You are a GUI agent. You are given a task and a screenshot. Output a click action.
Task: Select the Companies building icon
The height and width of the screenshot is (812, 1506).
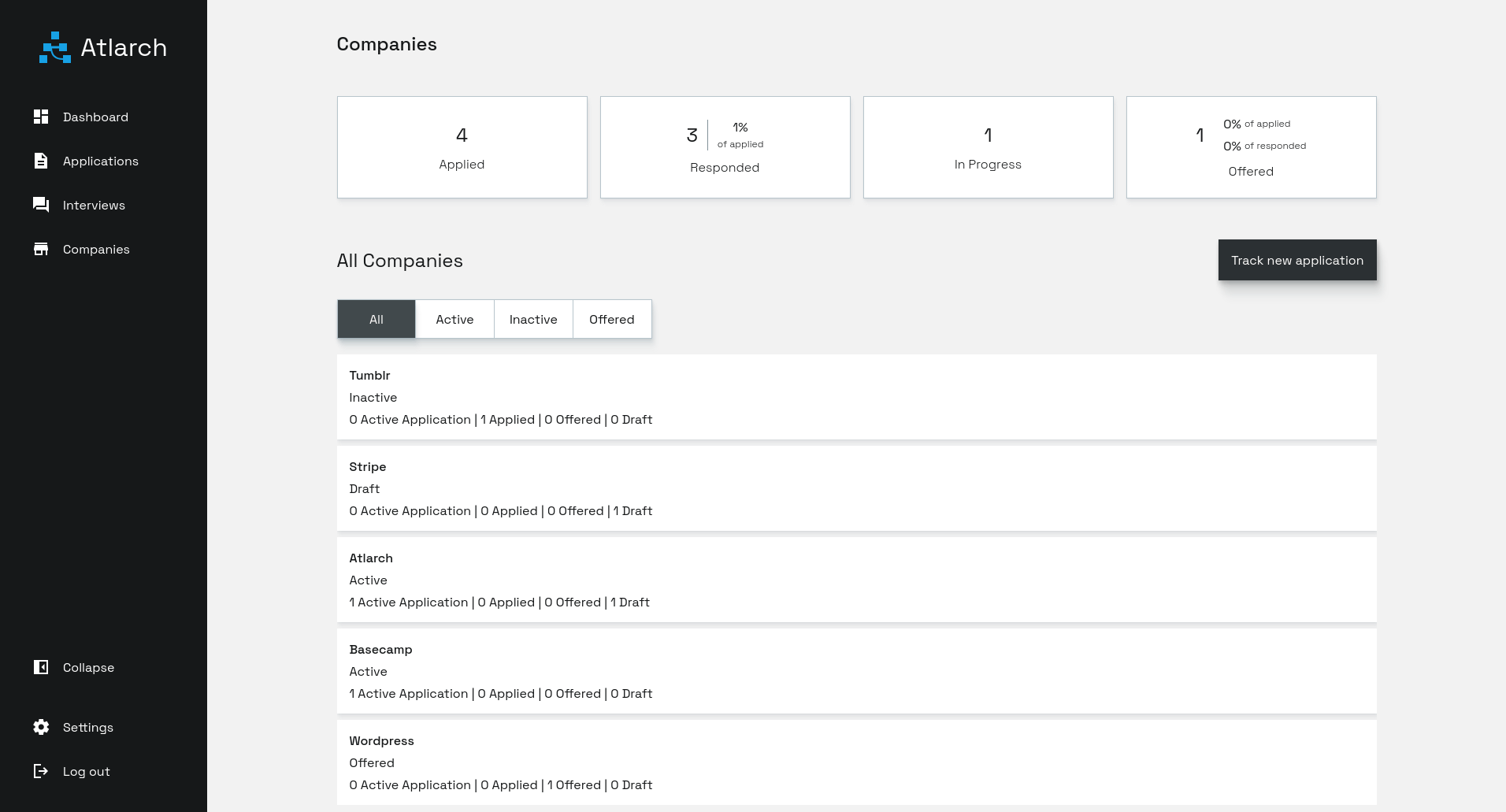41,249
